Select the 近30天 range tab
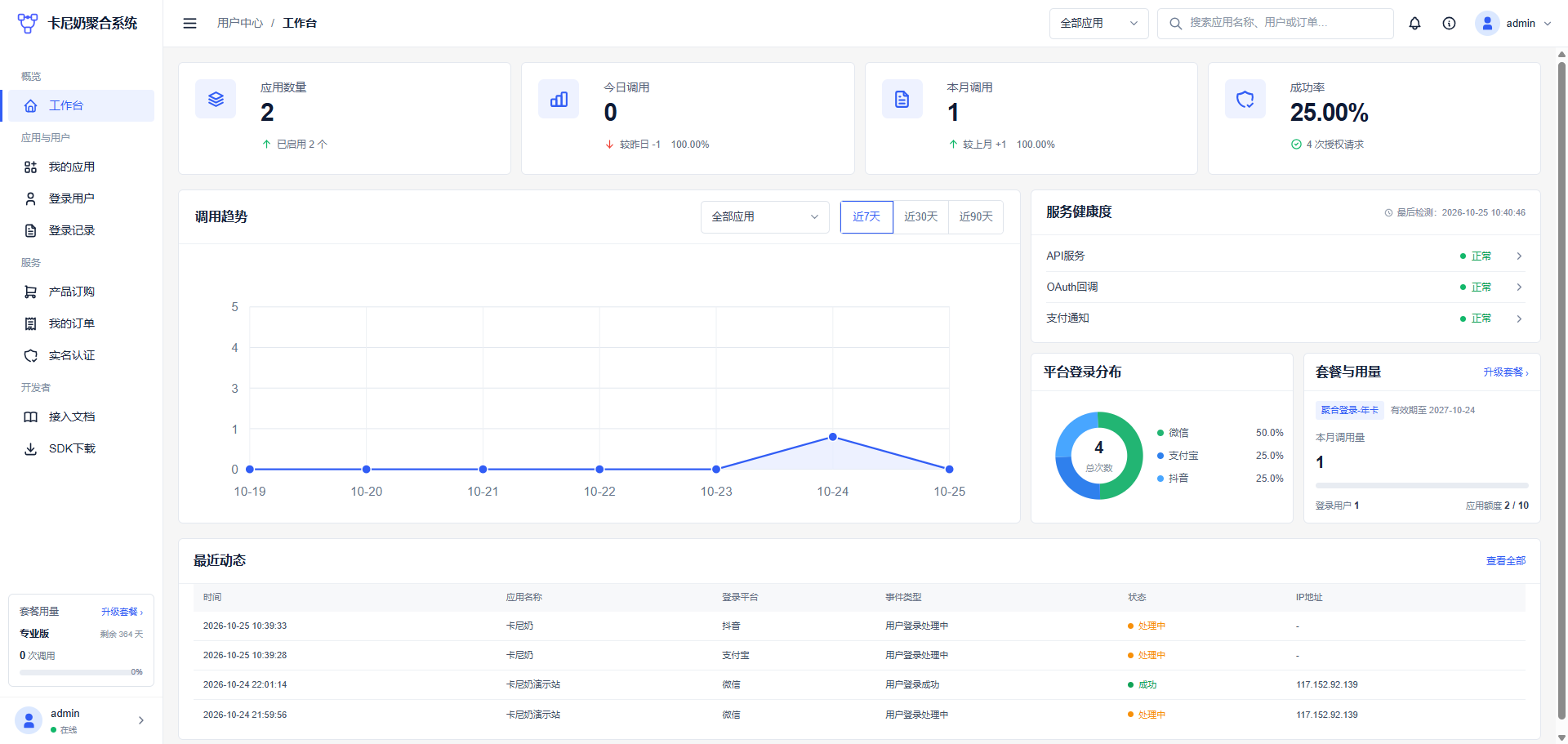1568x744 pixels. click(920, 216)
